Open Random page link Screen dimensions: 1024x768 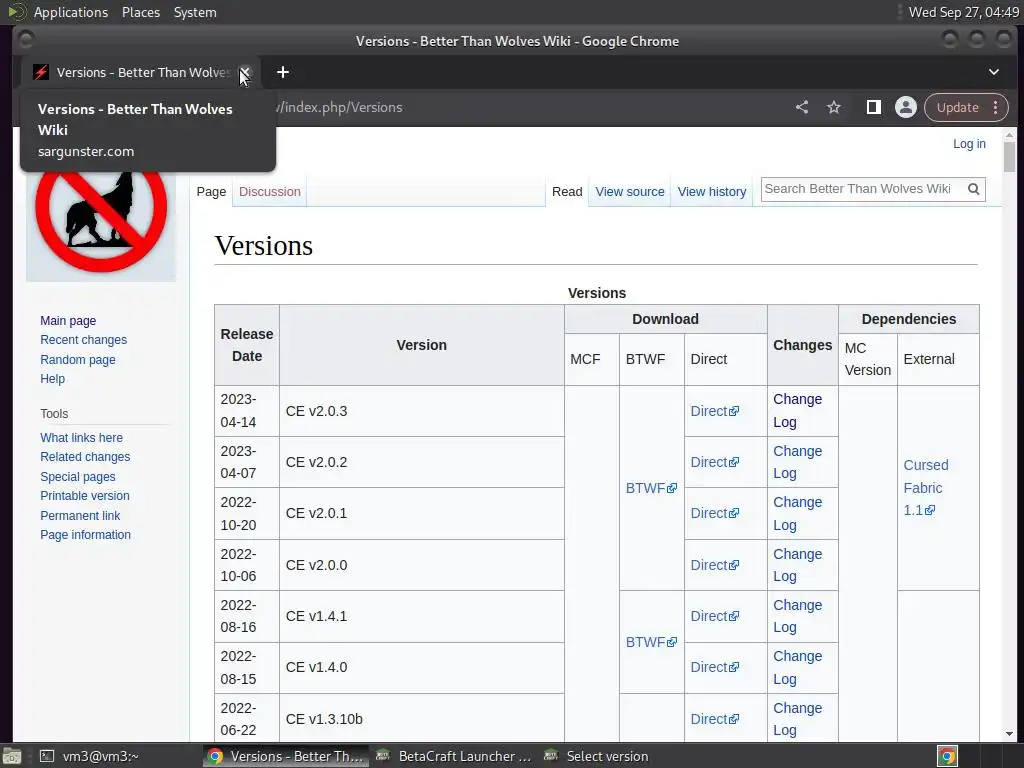click(78, 359)
